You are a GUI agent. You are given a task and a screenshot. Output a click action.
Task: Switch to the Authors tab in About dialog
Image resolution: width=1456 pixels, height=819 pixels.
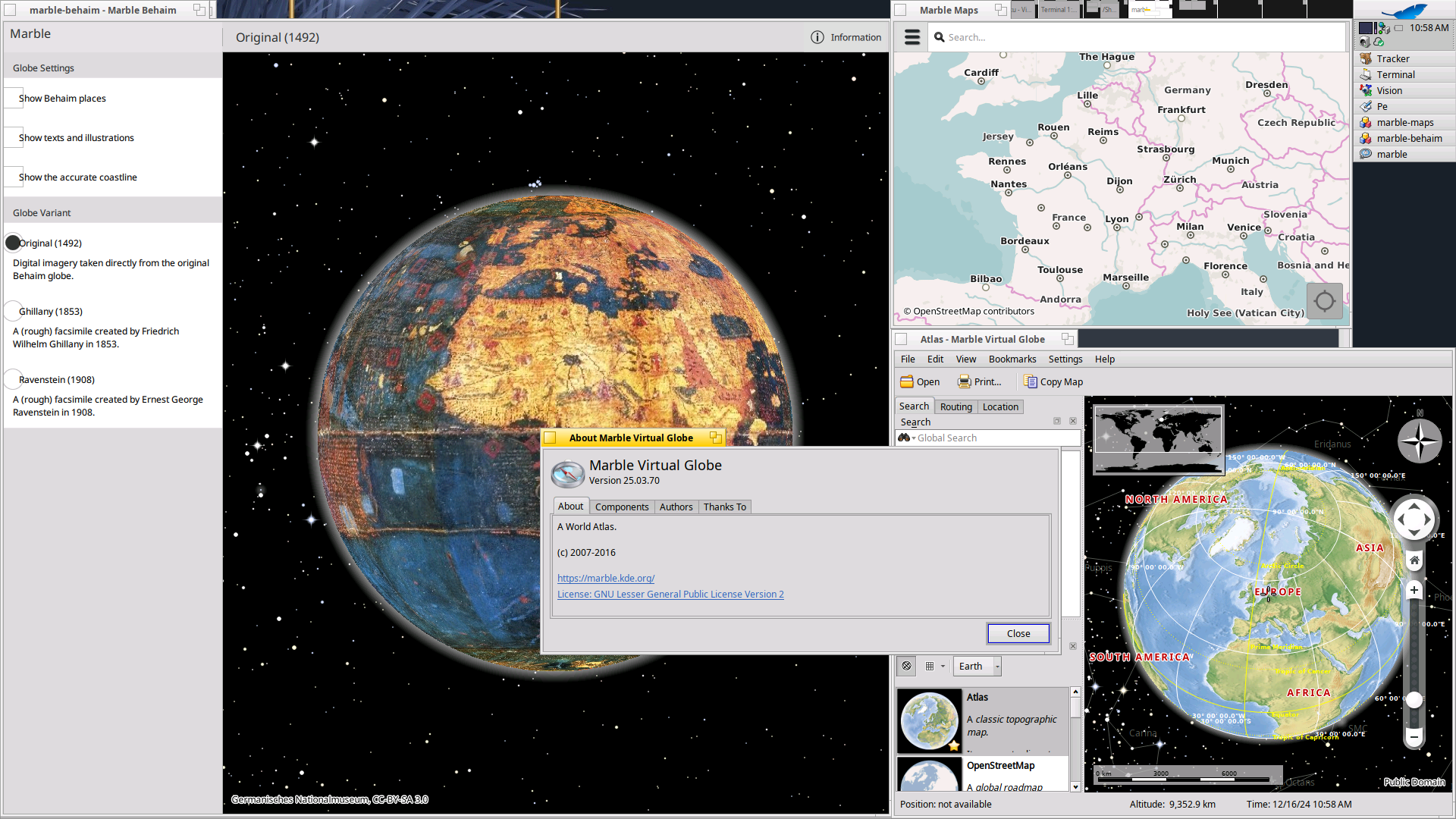pyautogui.click(x=676, y=507)
